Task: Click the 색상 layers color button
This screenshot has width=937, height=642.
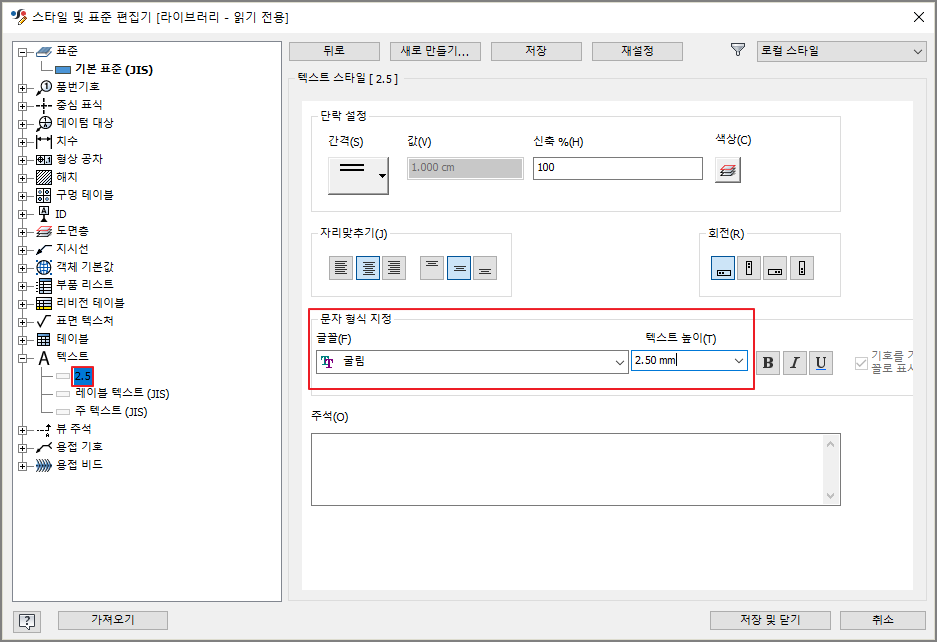Action: pyautogui.click(x=727, y=170)
